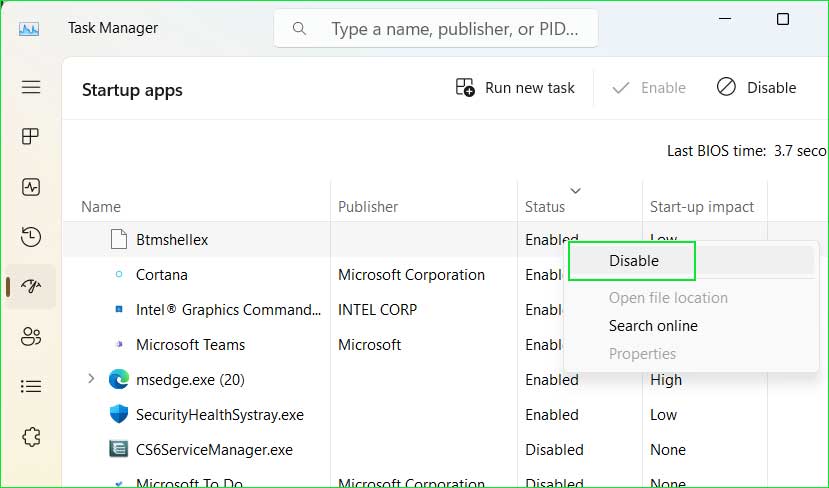Choose Properties in the context menu
This screenshot has height=488, width=829.
[x=642, y=354]
